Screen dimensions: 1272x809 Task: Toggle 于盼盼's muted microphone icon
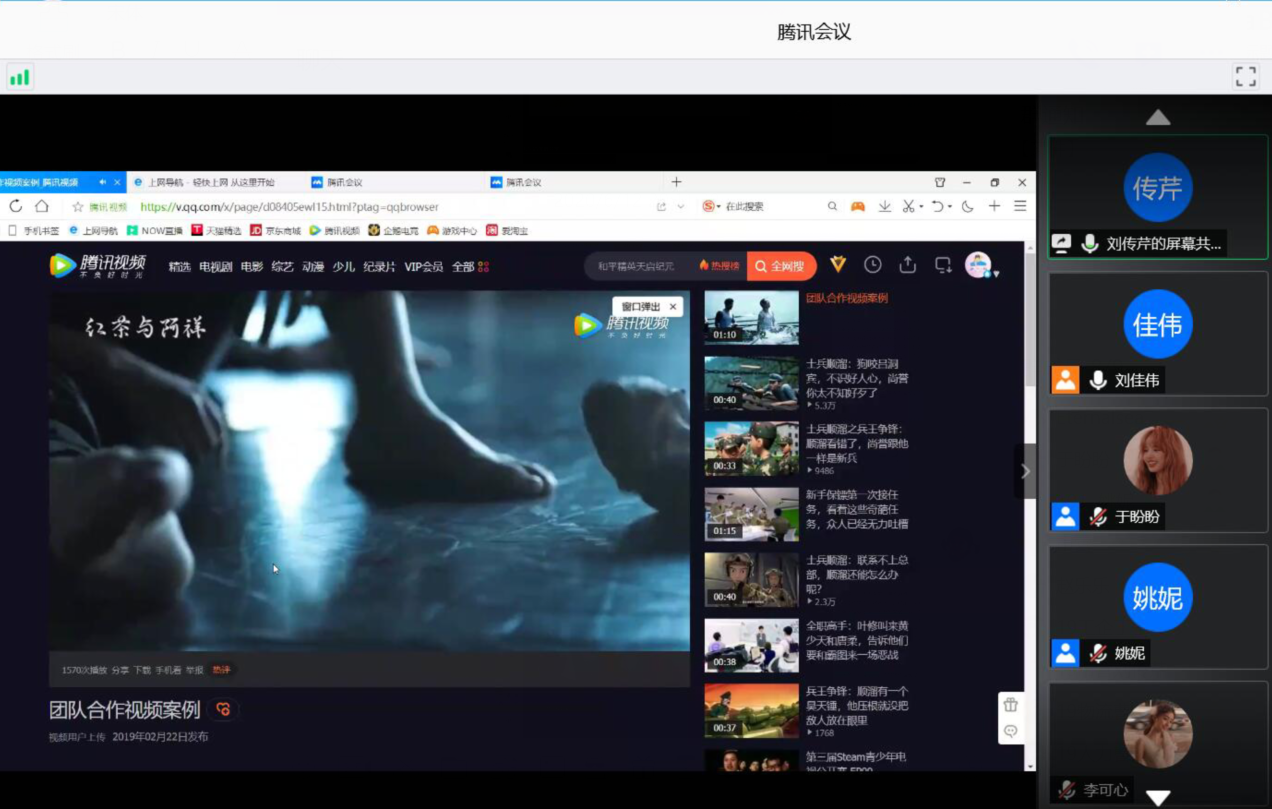1097,517
